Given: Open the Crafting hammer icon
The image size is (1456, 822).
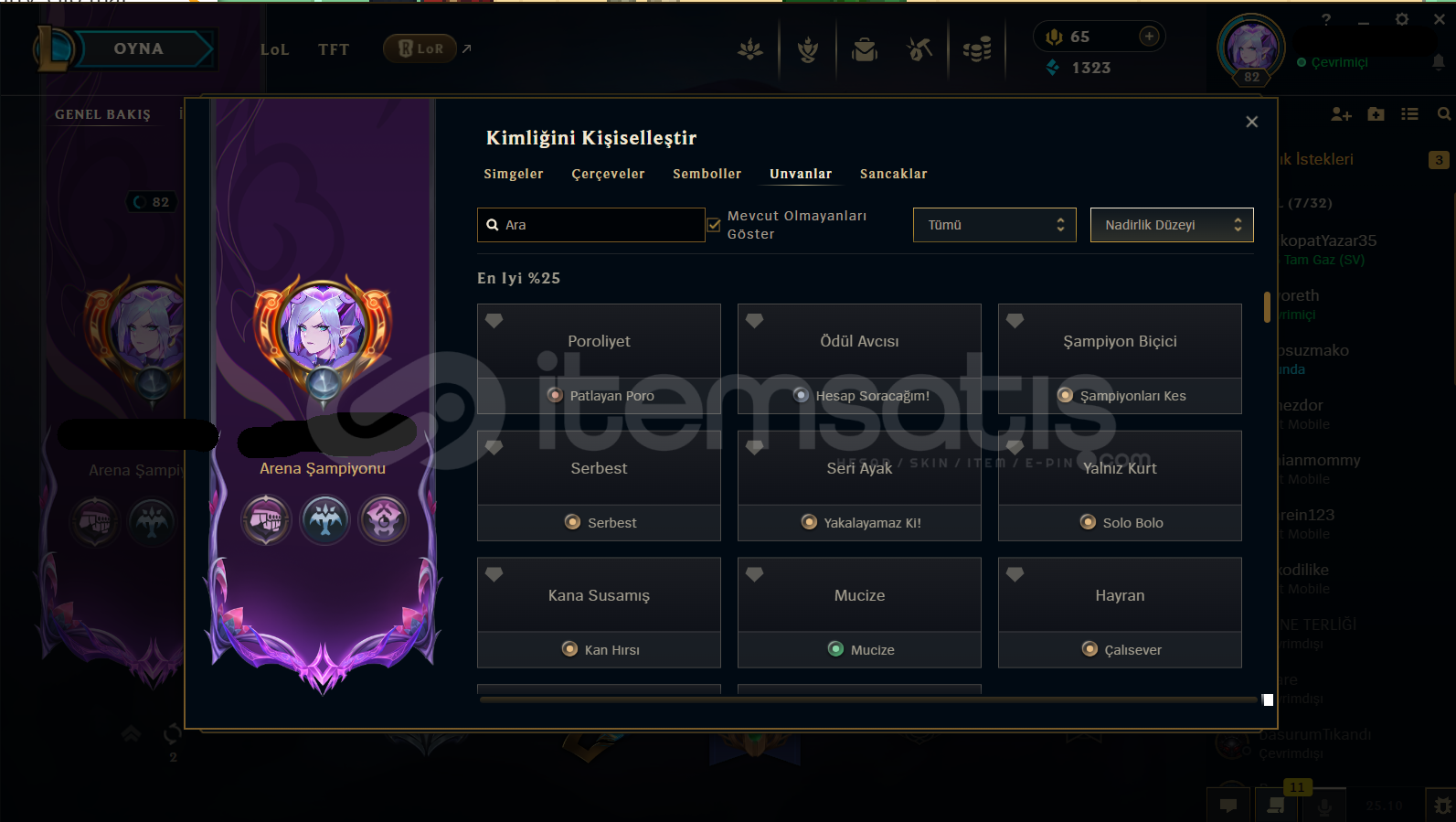Looking at the screenshot, I should 919,49.
